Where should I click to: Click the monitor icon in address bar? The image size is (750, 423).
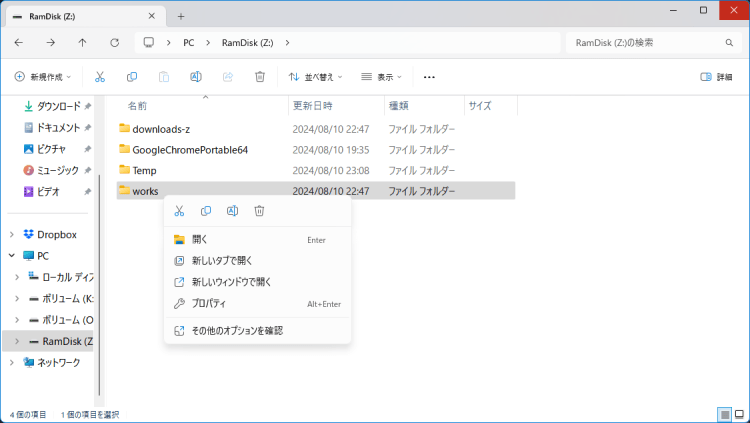coord(149,43)
